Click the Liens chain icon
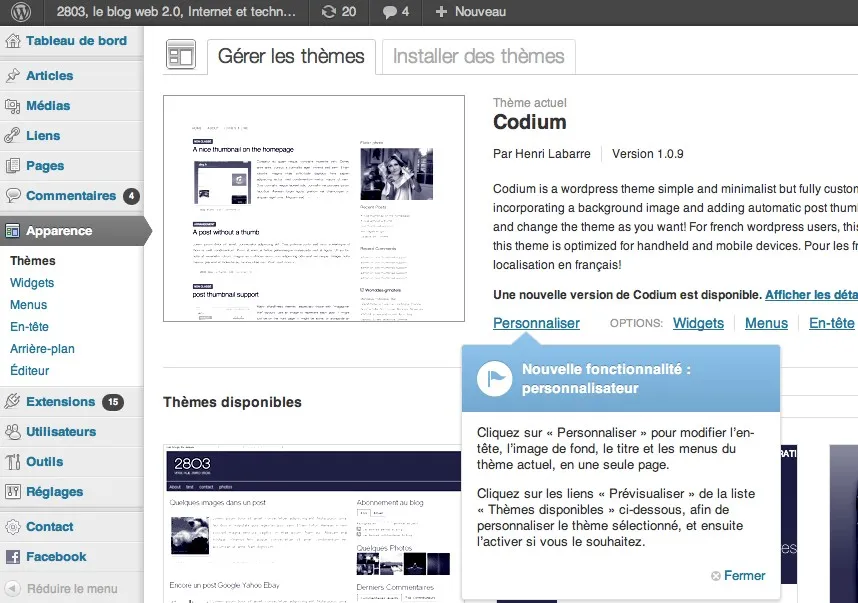This screenshot has height=603, width=858. (13, 135)
